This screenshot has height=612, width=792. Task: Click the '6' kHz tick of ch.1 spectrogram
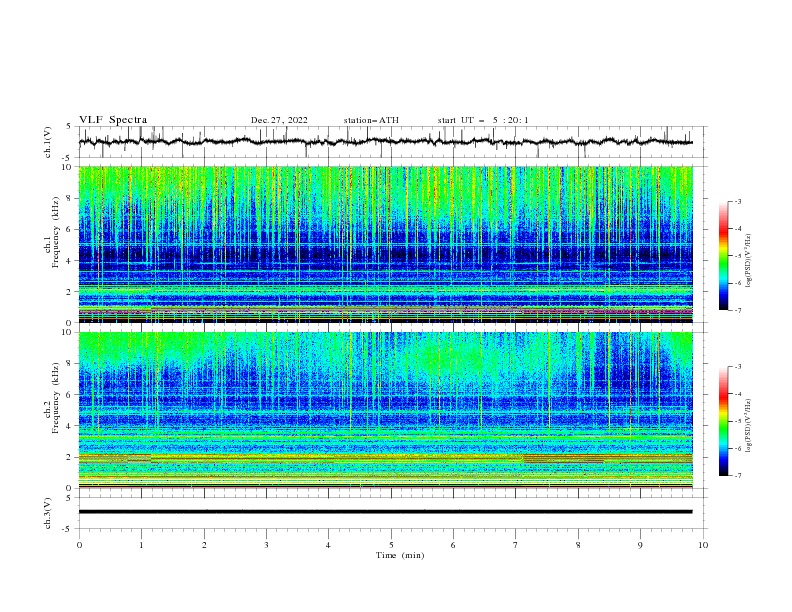[70, 229]
